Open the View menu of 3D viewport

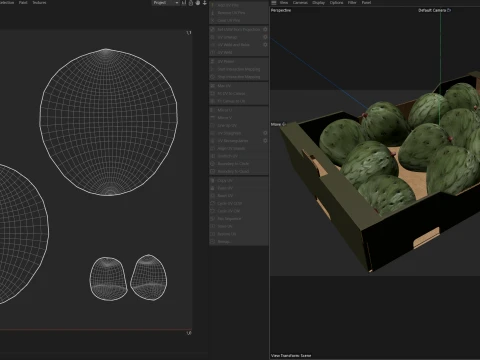click(284, 2)
